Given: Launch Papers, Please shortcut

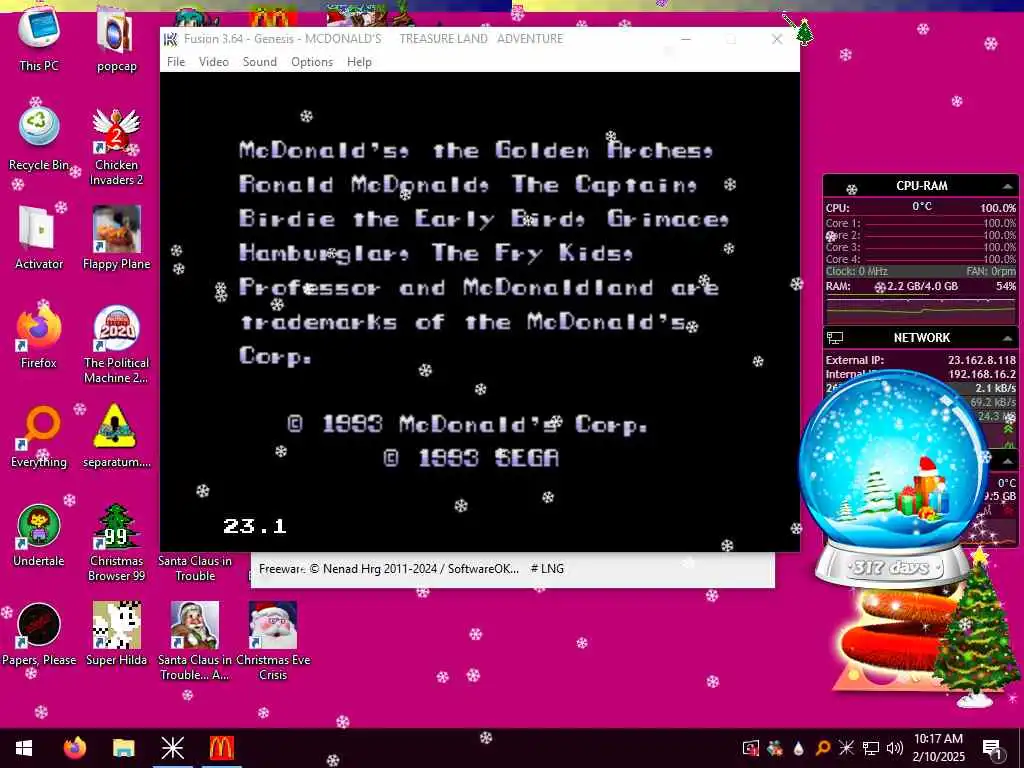Looking at the screenshot, I should pyautogui.click(x=39, y=634).
